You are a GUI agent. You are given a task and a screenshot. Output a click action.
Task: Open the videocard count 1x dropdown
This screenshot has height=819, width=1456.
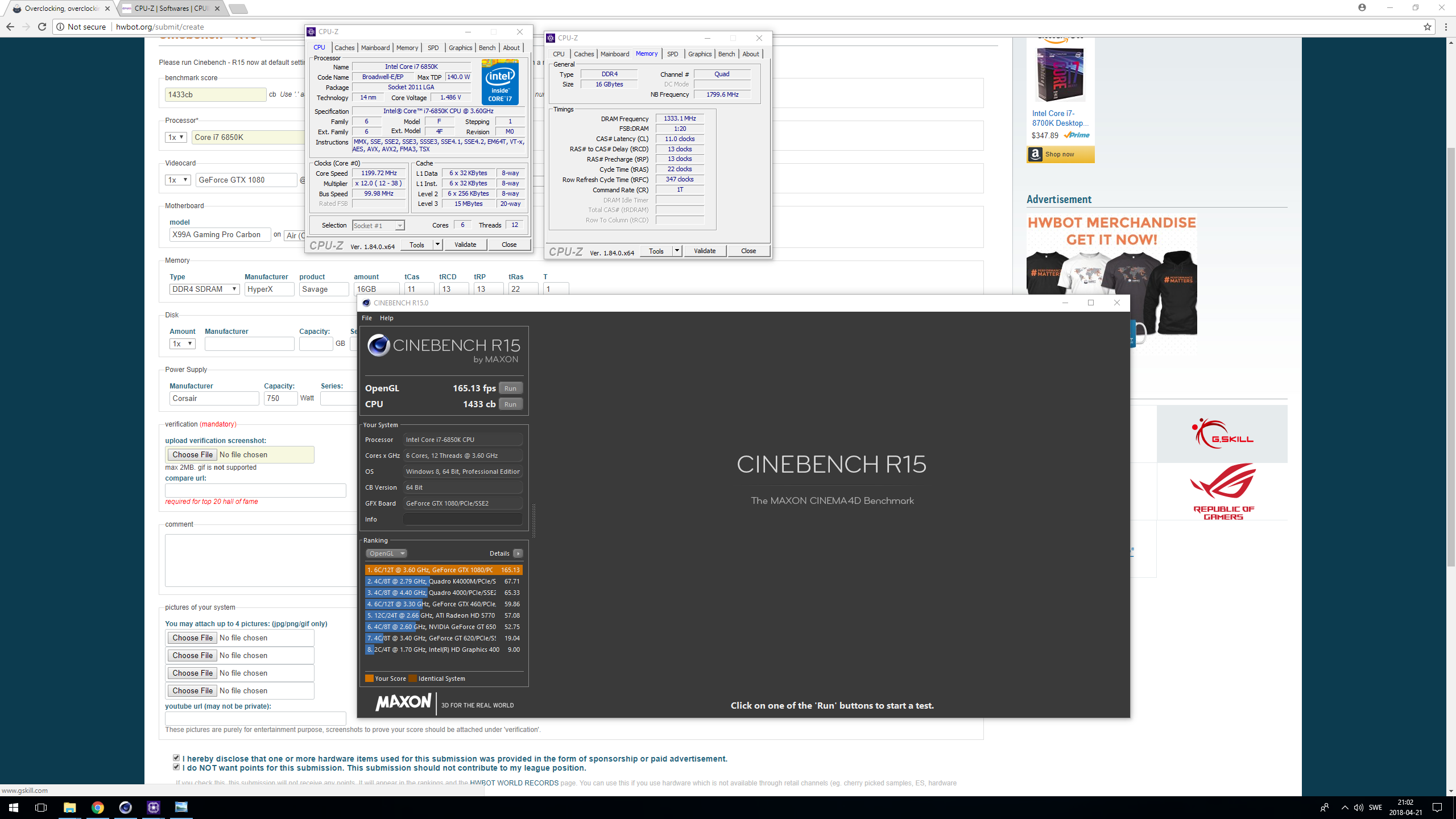click(177, 180)
